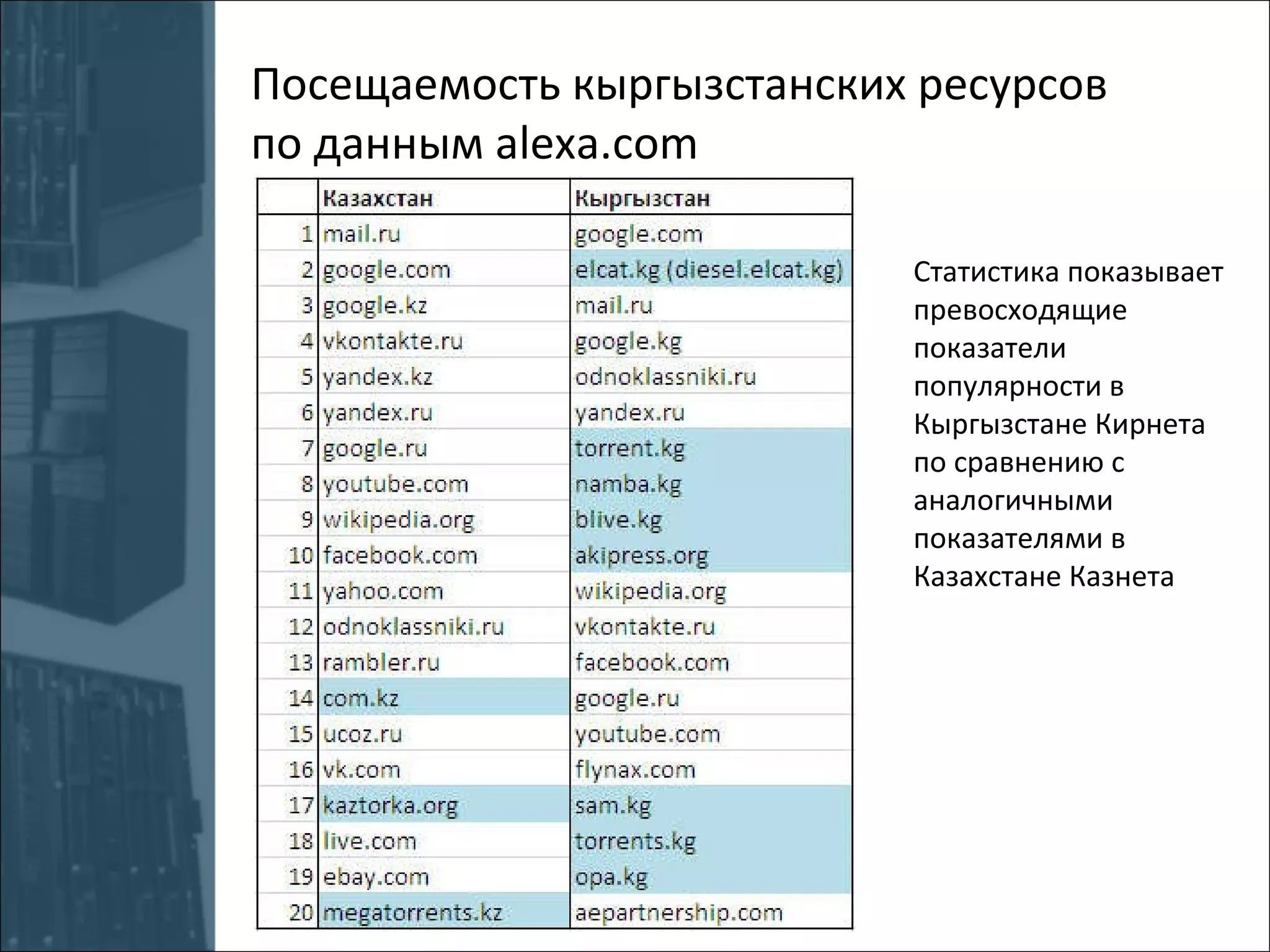
Task: Click the cell 'google.kz'
Action: click(444, 304)
